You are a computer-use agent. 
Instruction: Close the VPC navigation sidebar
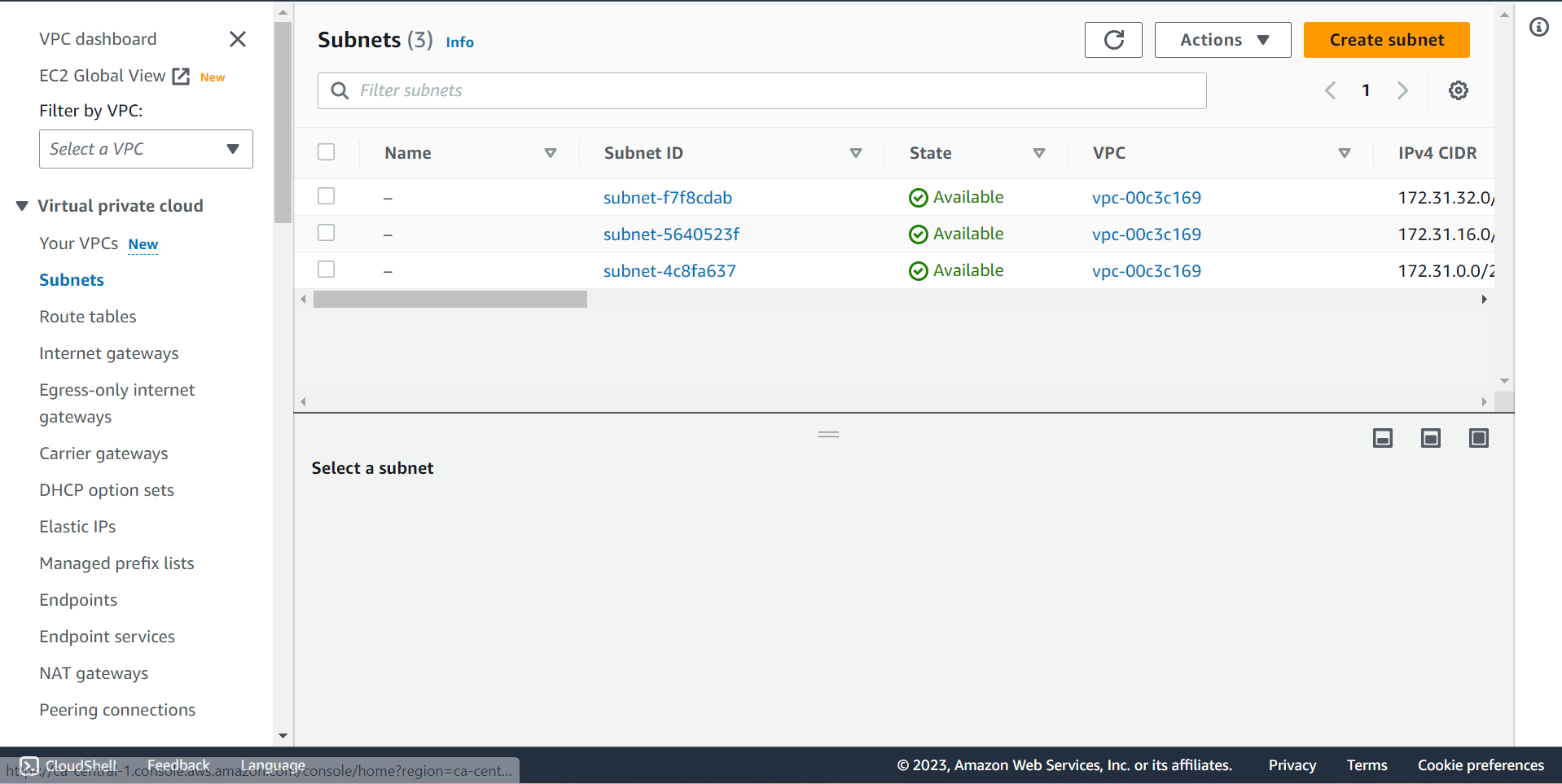click(238, 39)
